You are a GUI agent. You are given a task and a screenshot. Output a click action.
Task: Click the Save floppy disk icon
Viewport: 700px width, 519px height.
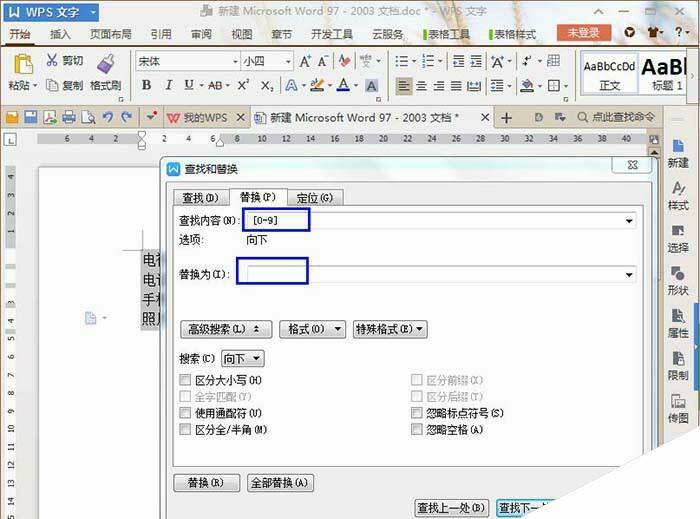point(31,117)
